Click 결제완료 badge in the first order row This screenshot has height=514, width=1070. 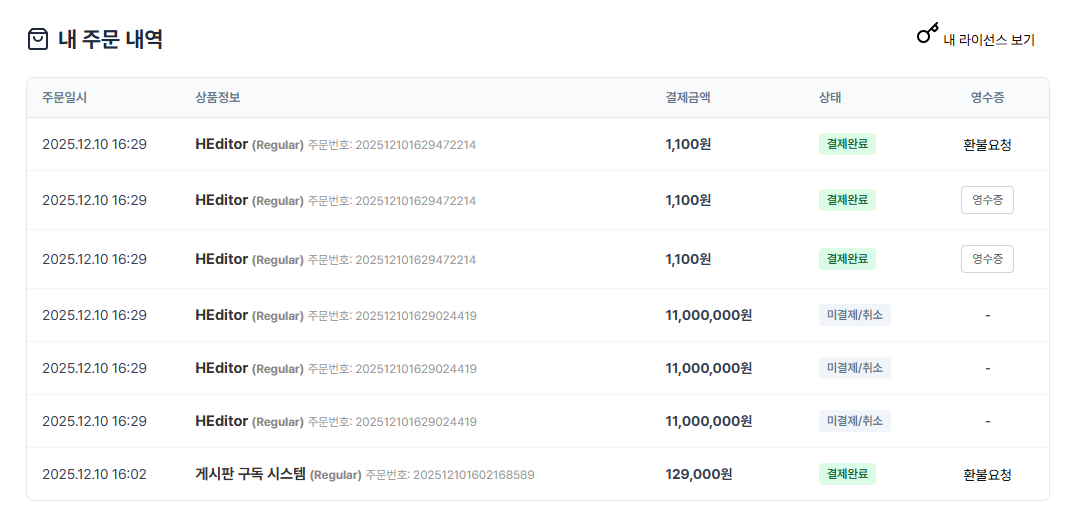pos(847,144)
